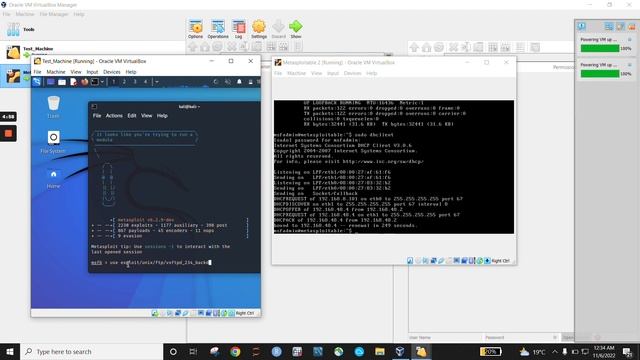Click the green Show arrow icon

click(296, 29)
